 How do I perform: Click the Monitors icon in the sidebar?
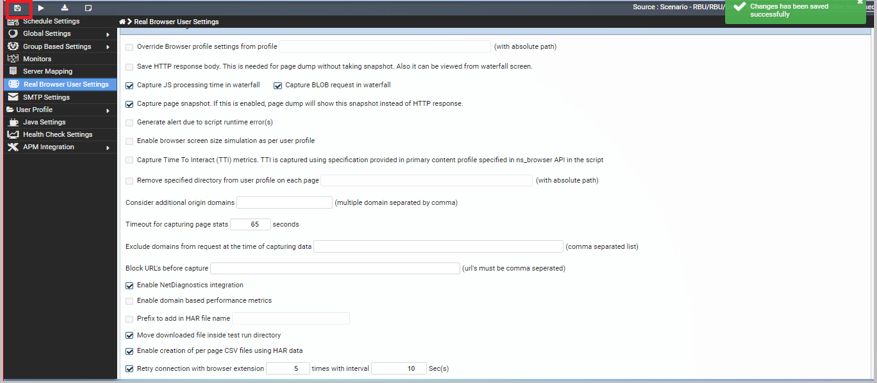point(13,59)
